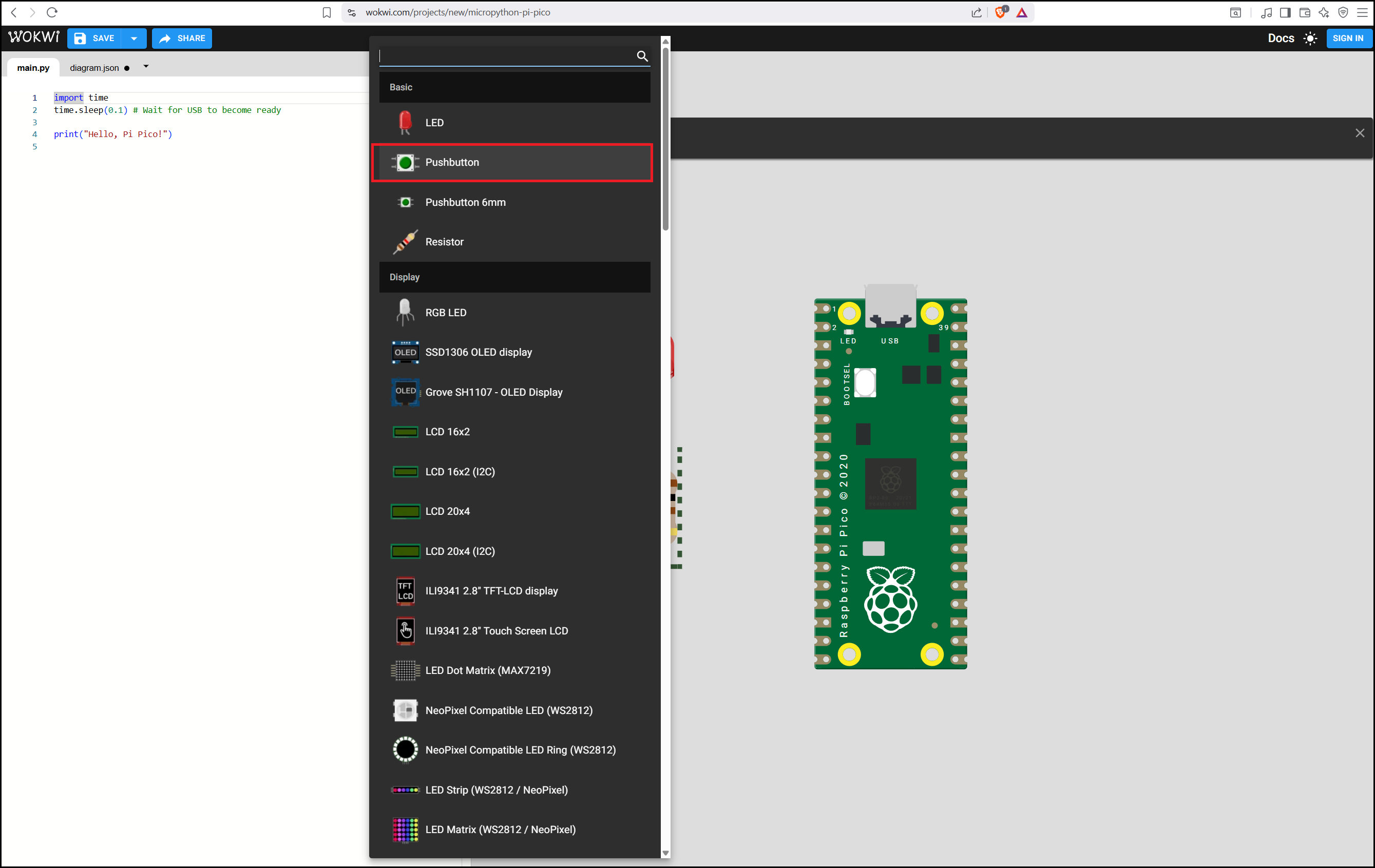Click the Share button
Image resolution: width=1375 pixels, height=868 pixels.
point(182,38)
